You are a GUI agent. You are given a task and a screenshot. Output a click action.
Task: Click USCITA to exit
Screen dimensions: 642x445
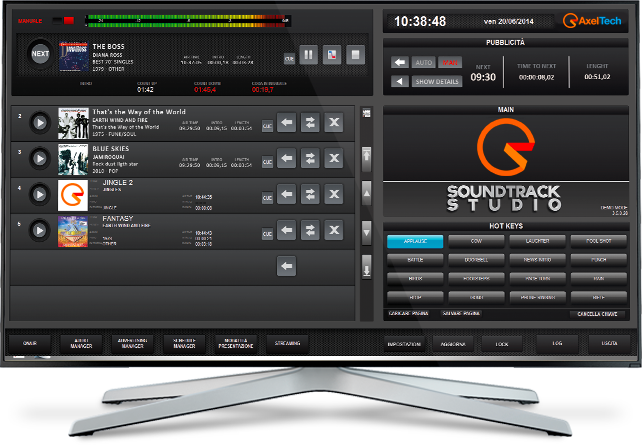tap(609, 343)
